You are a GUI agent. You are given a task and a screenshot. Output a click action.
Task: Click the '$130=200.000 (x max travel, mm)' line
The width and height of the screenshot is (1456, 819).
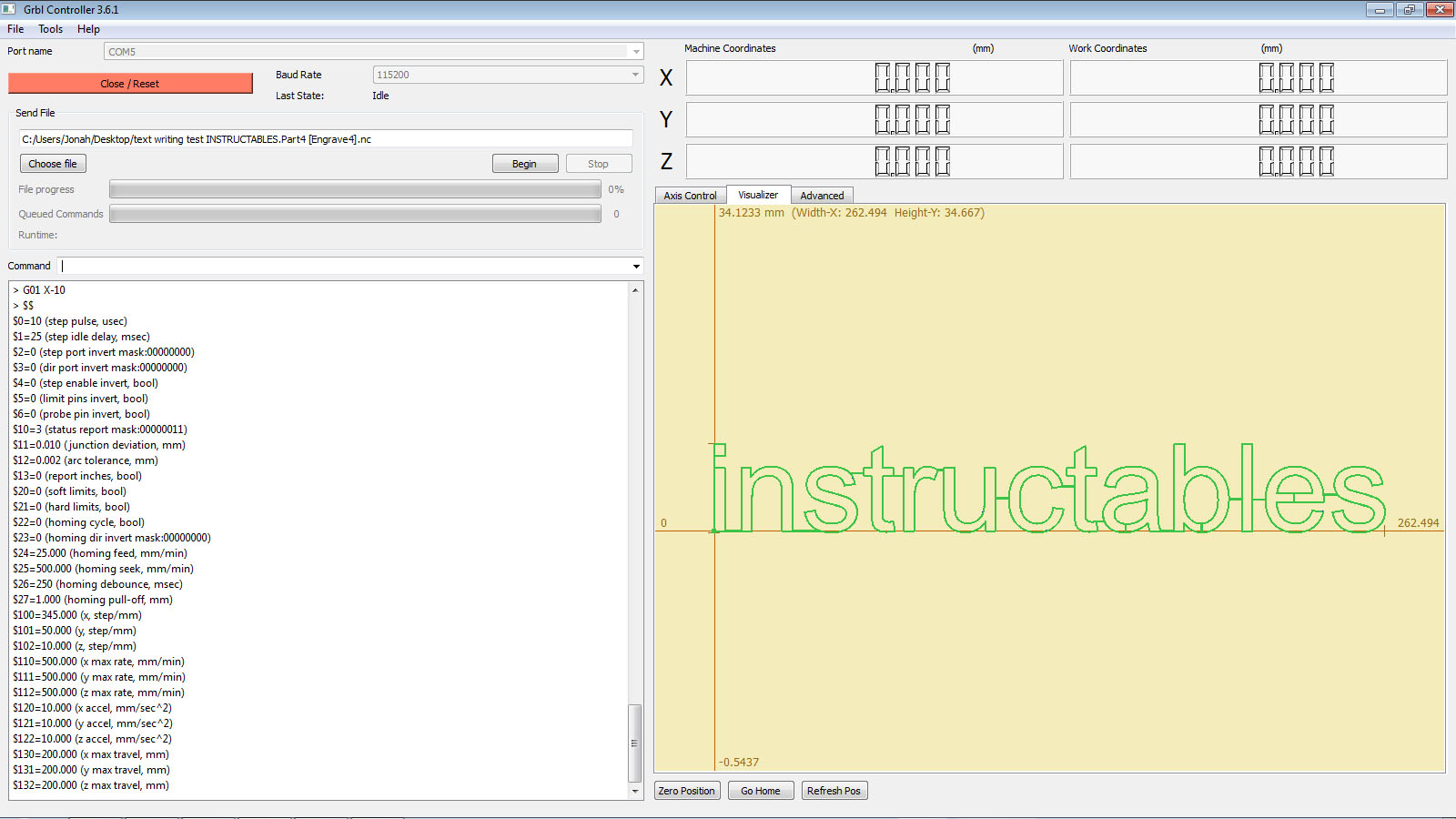click(91, 754)
